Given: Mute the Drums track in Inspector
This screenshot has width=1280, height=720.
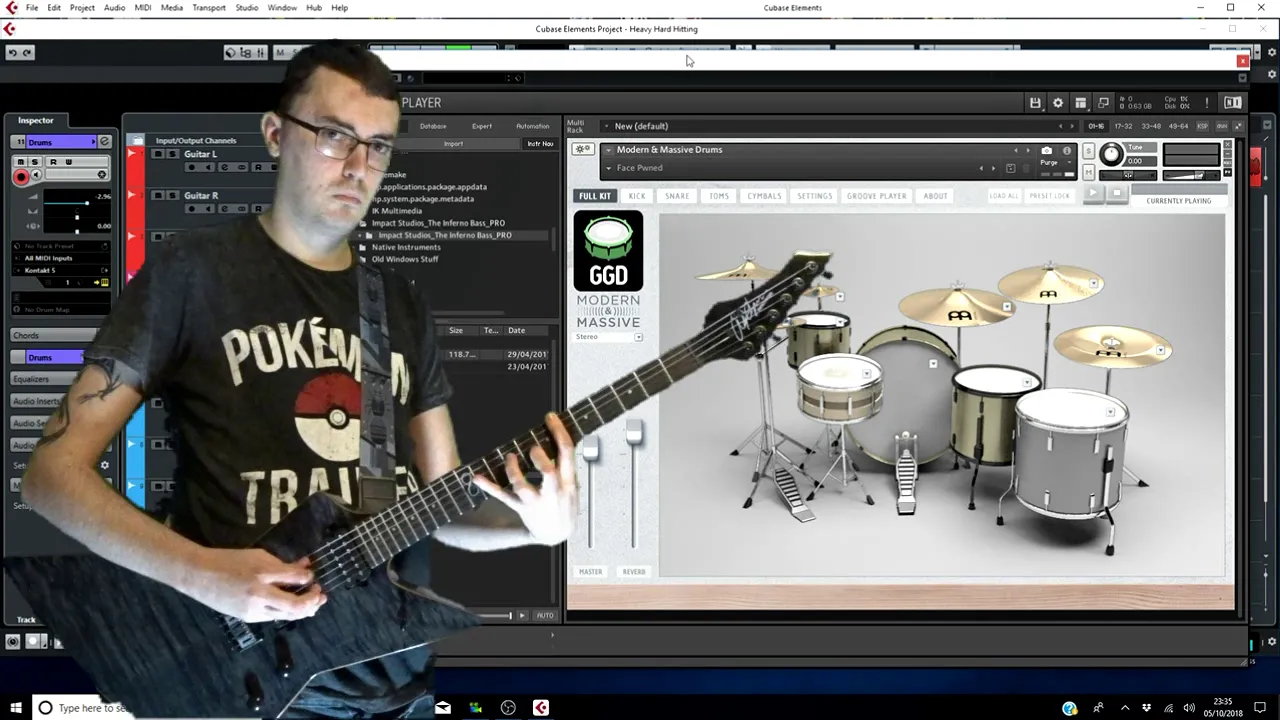Looking at the screenshot, I should (x=22, y=162).
